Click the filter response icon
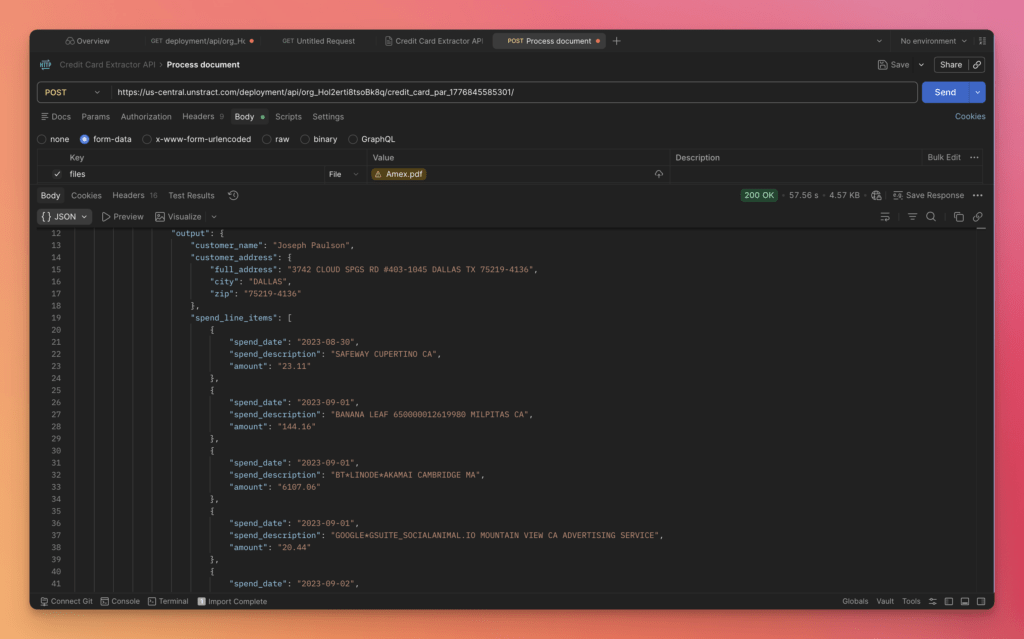The image size is (1024, 639). [912, 217]
